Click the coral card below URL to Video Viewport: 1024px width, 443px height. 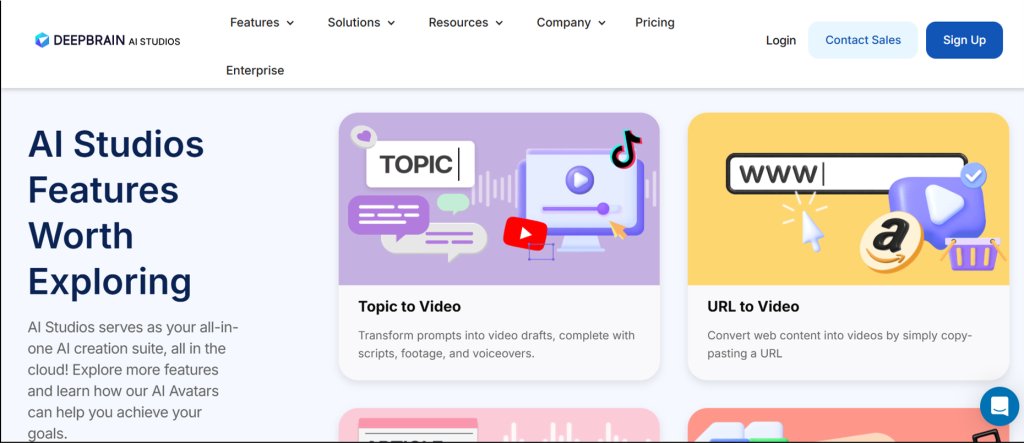[848, 425]
